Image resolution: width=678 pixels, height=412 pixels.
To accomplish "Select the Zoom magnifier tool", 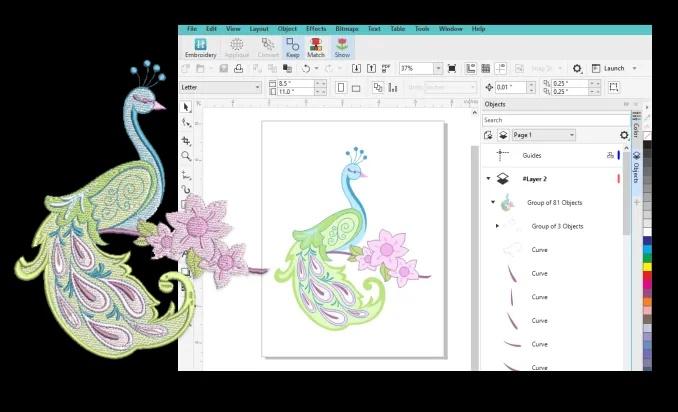I will pos(186,157).
